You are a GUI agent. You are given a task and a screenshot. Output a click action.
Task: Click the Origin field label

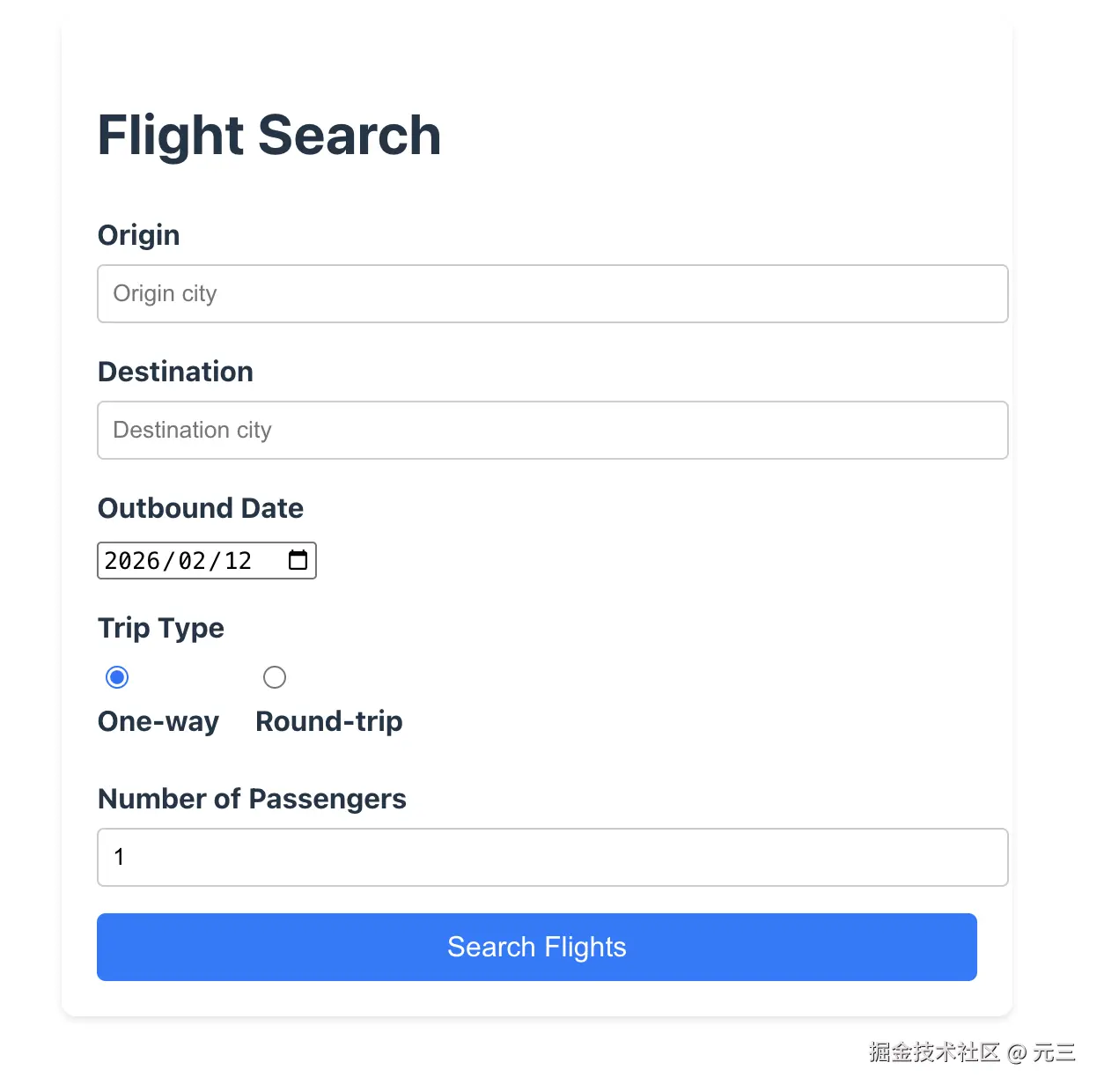click(138, 235)
